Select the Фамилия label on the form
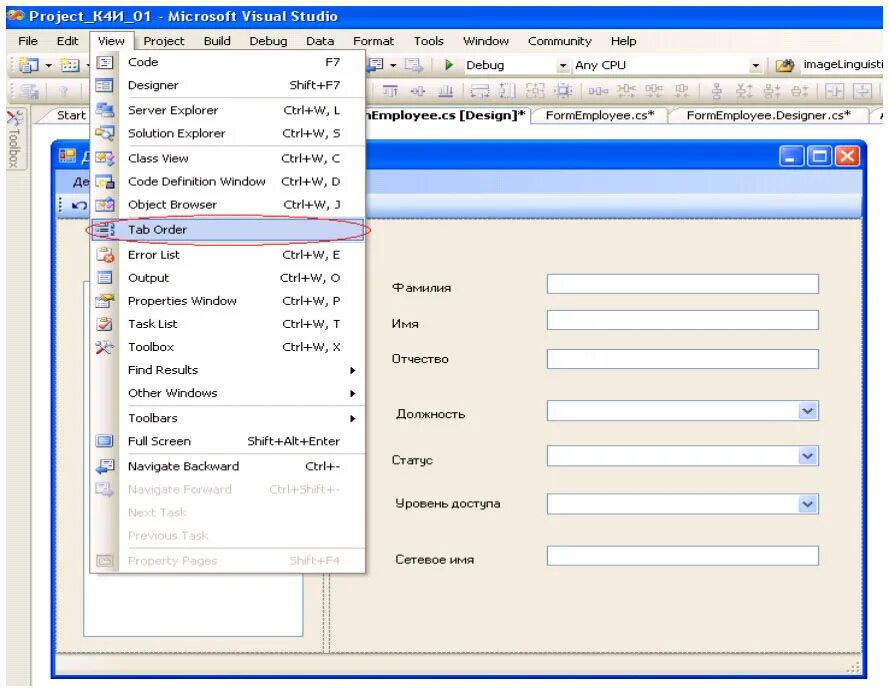Viewport: 890px width, 692px height. click(x=421, y=288)
